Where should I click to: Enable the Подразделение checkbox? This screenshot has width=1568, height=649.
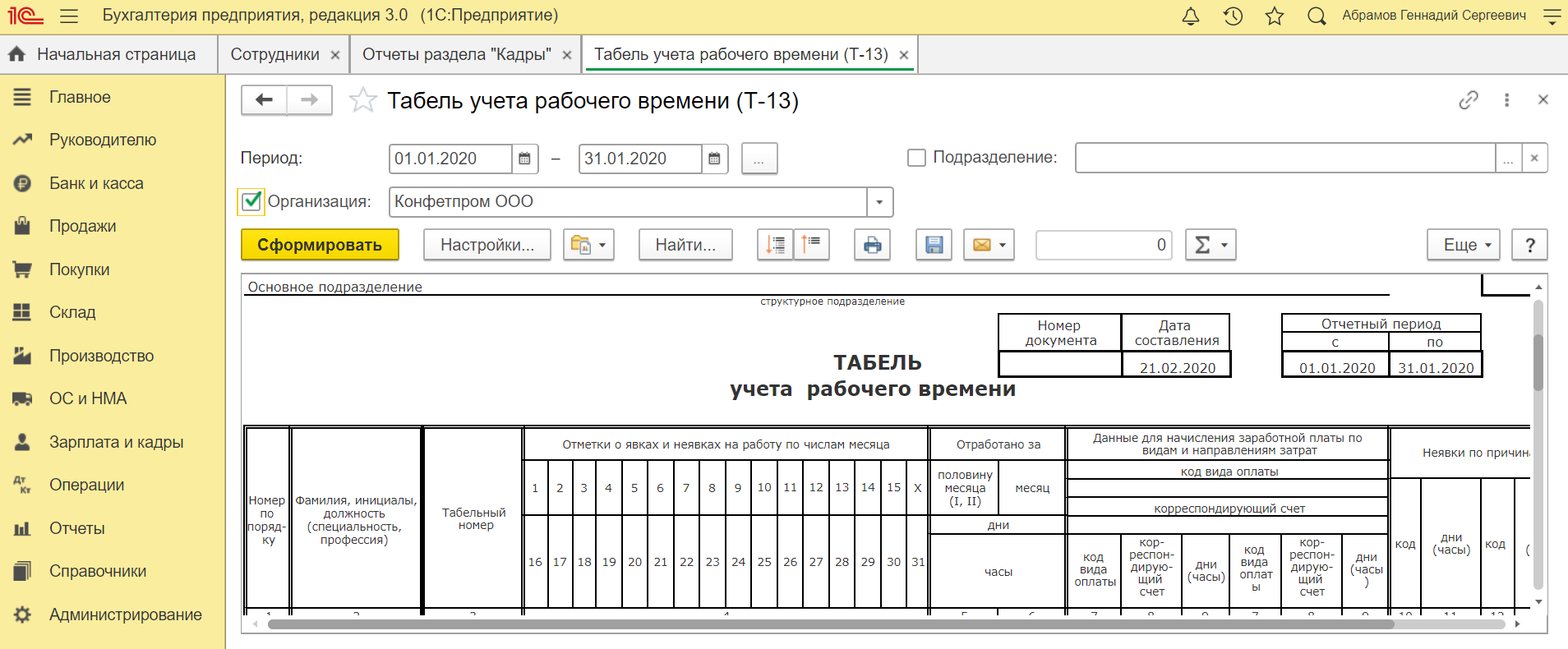coord(916,158)
